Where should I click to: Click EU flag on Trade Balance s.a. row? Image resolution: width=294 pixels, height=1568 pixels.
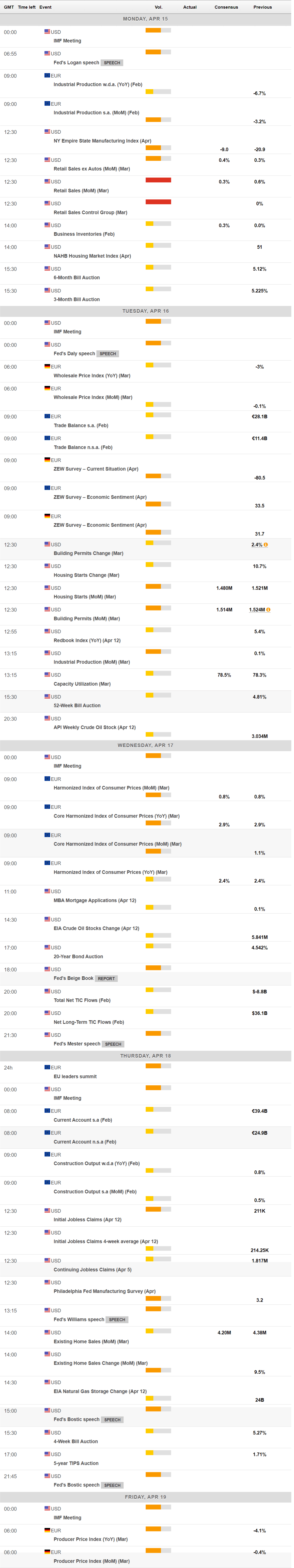48,416
